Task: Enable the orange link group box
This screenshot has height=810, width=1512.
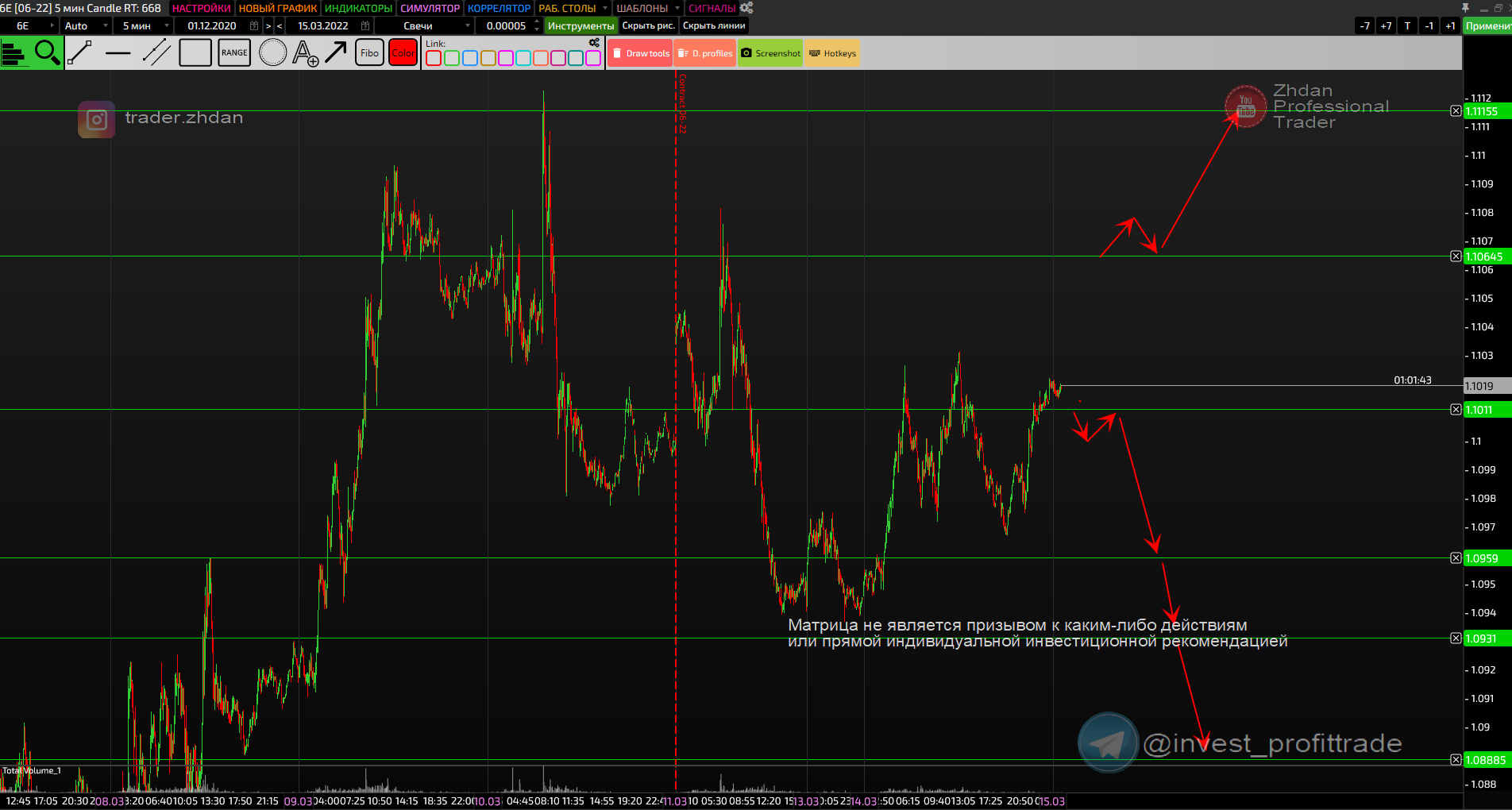Action: 541,58
